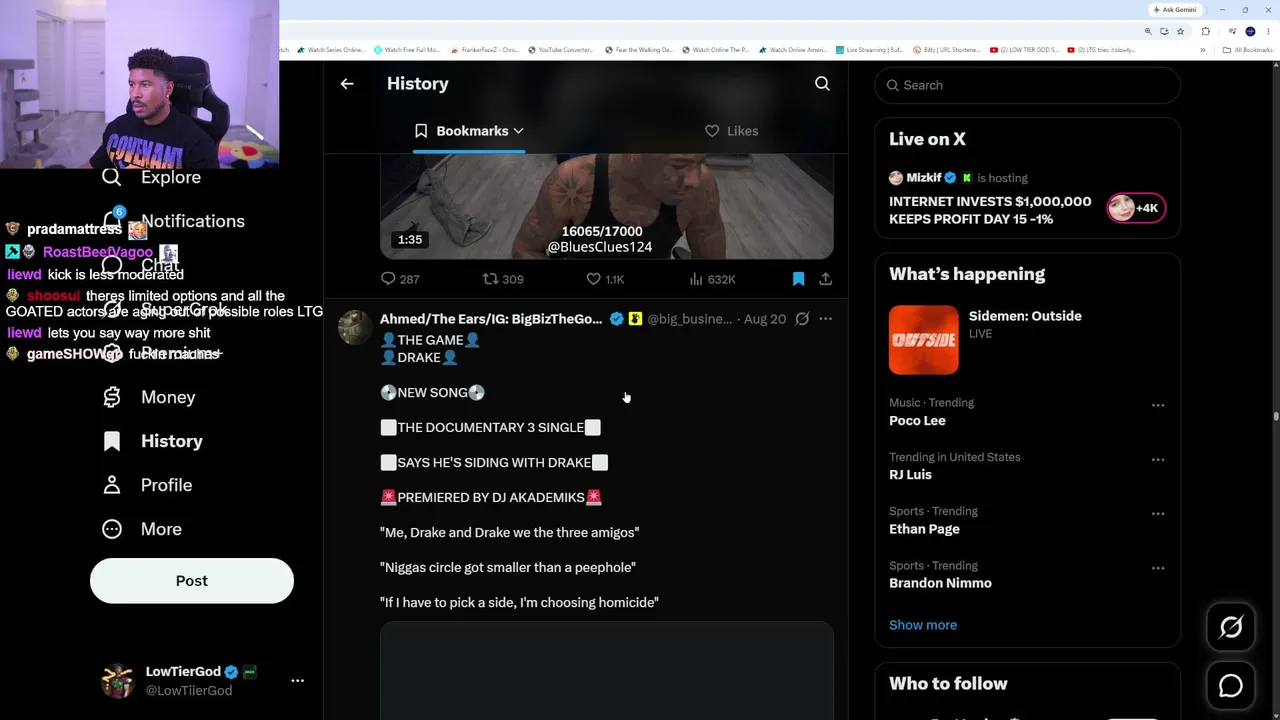Click the Chrome media control icon
This screenshot has height=720, width=1280.
tap(1230, 31)
